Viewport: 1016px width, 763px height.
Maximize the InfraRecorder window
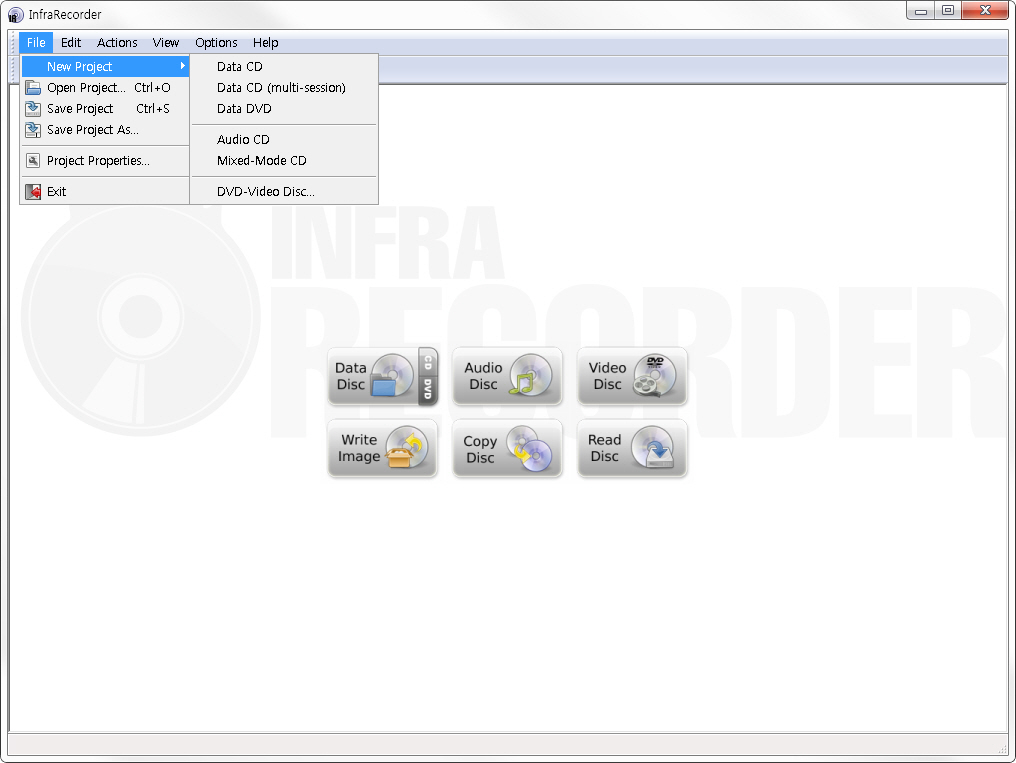(x=947, y=11)
